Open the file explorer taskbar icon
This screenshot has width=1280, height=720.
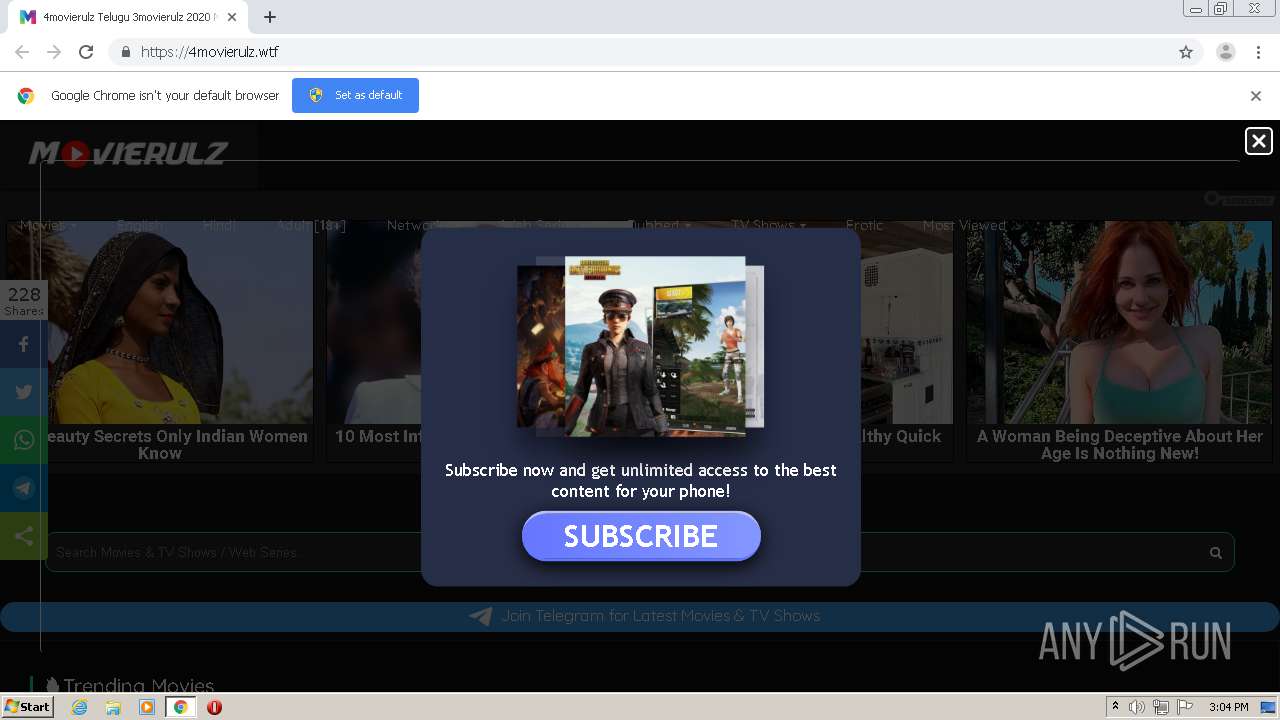coord(113,707)
